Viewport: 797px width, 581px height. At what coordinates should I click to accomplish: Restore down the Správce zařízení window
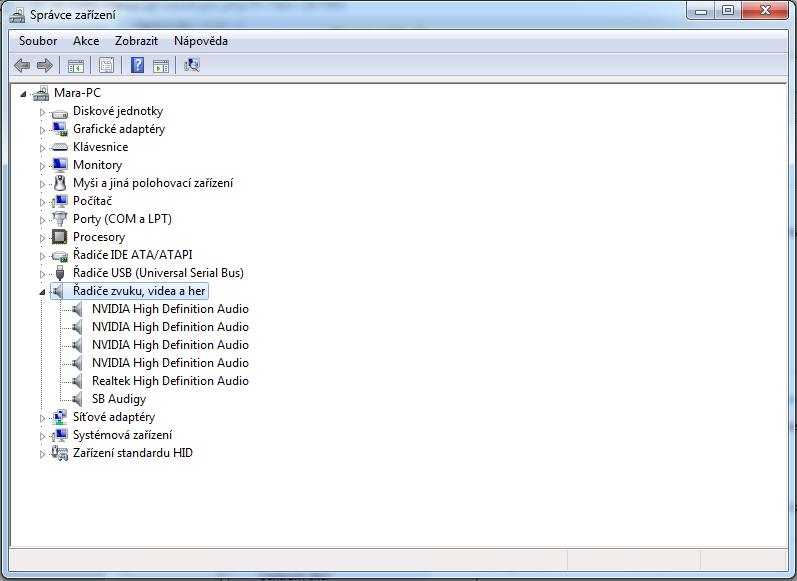click(x=728, y=11)
